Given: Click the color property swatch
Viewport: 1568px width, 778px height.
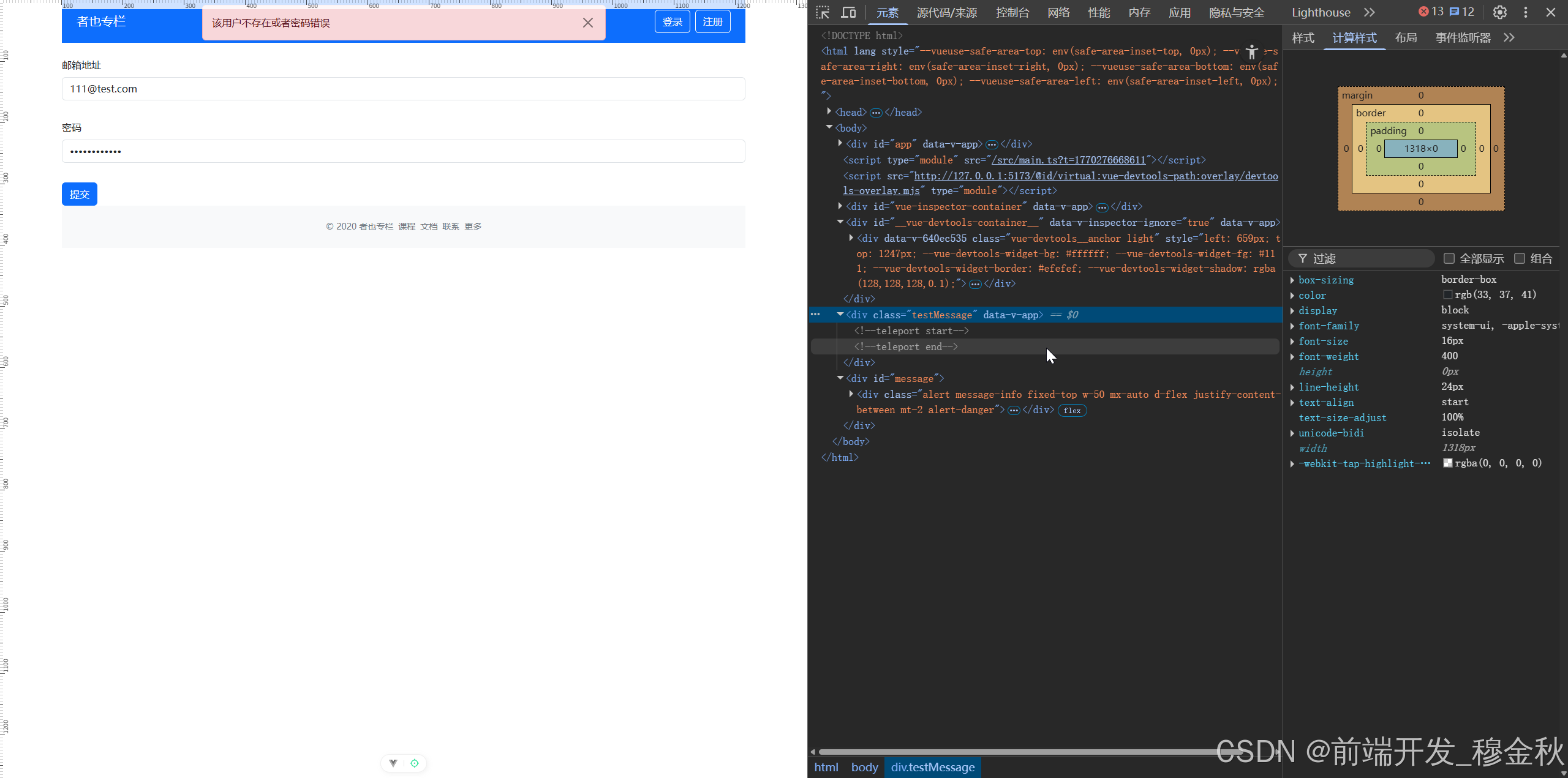Looking at the screenshot, I should pos(1448,295).
